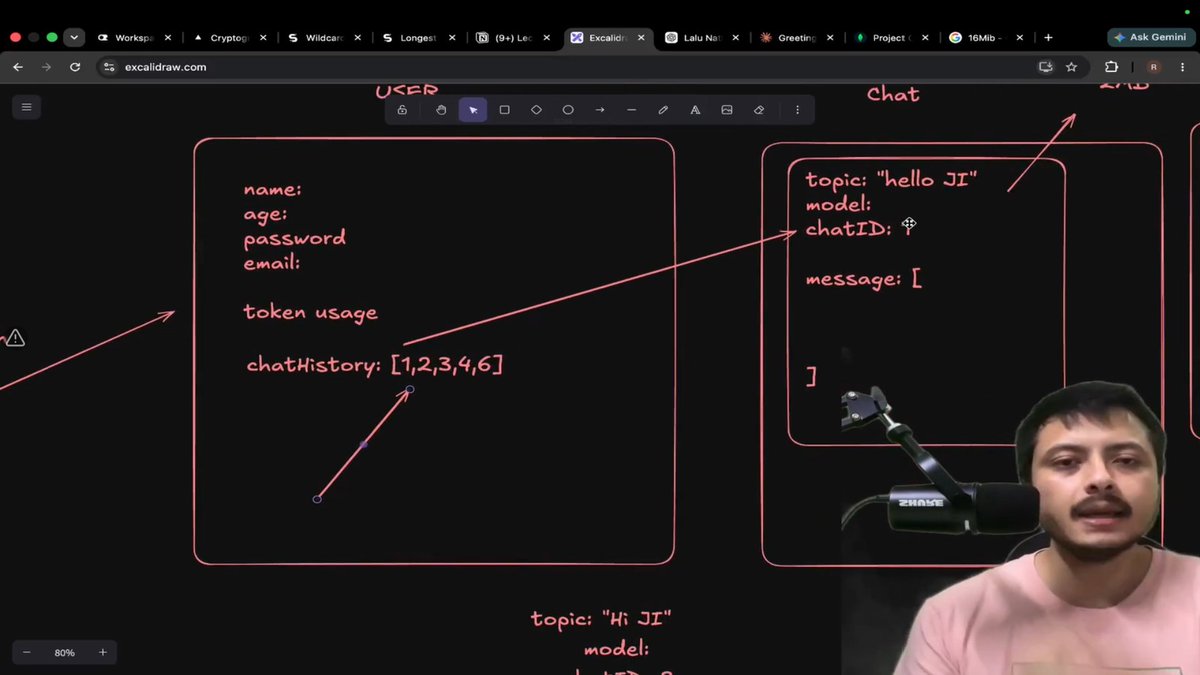Viewport: 1200px width, 675px height.
Task: Click the topic: "Hi JI" text
Action: tap(601, 619)
